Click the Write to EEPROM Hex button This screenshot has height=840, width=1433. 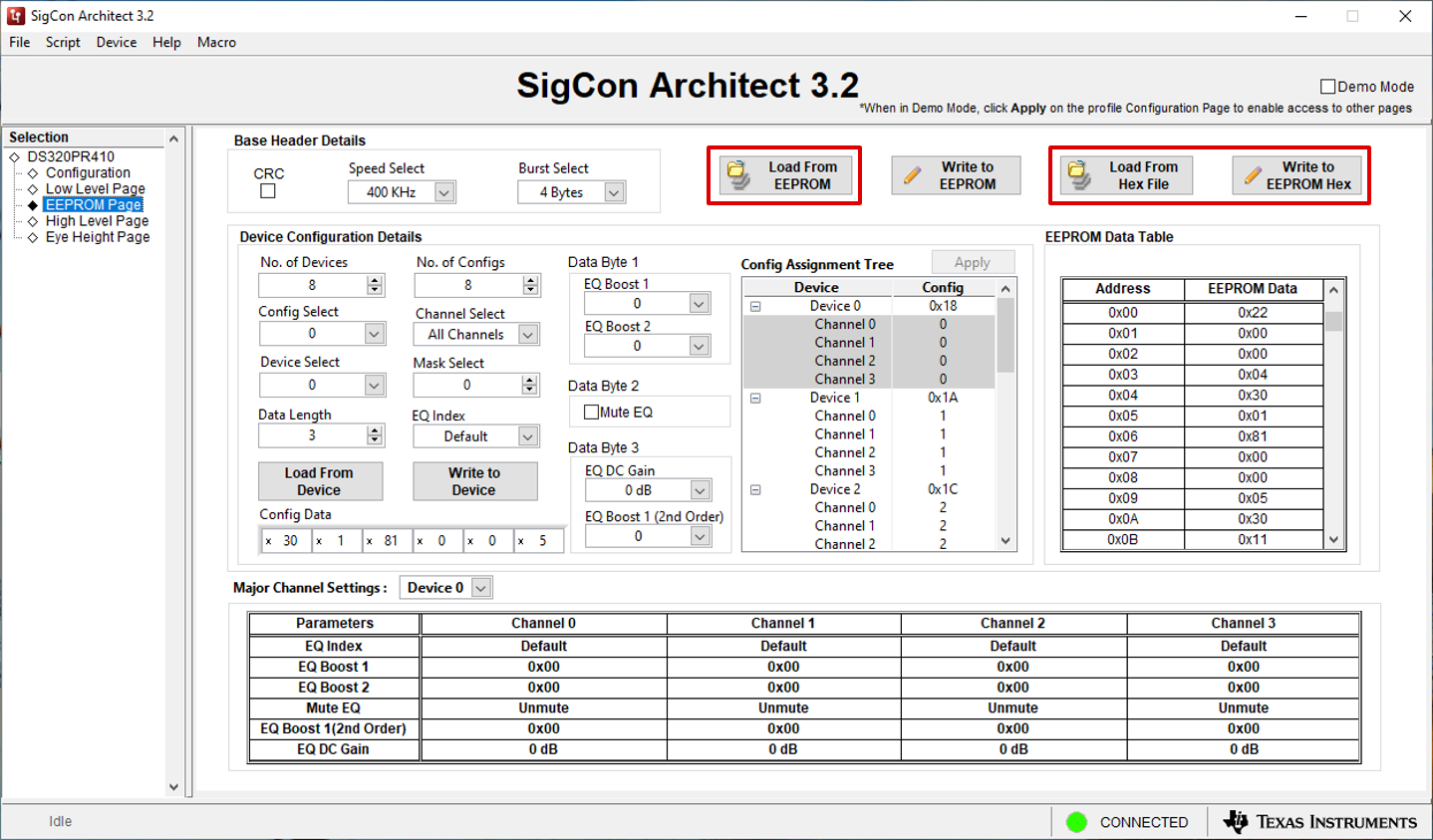click(1297, 175)
